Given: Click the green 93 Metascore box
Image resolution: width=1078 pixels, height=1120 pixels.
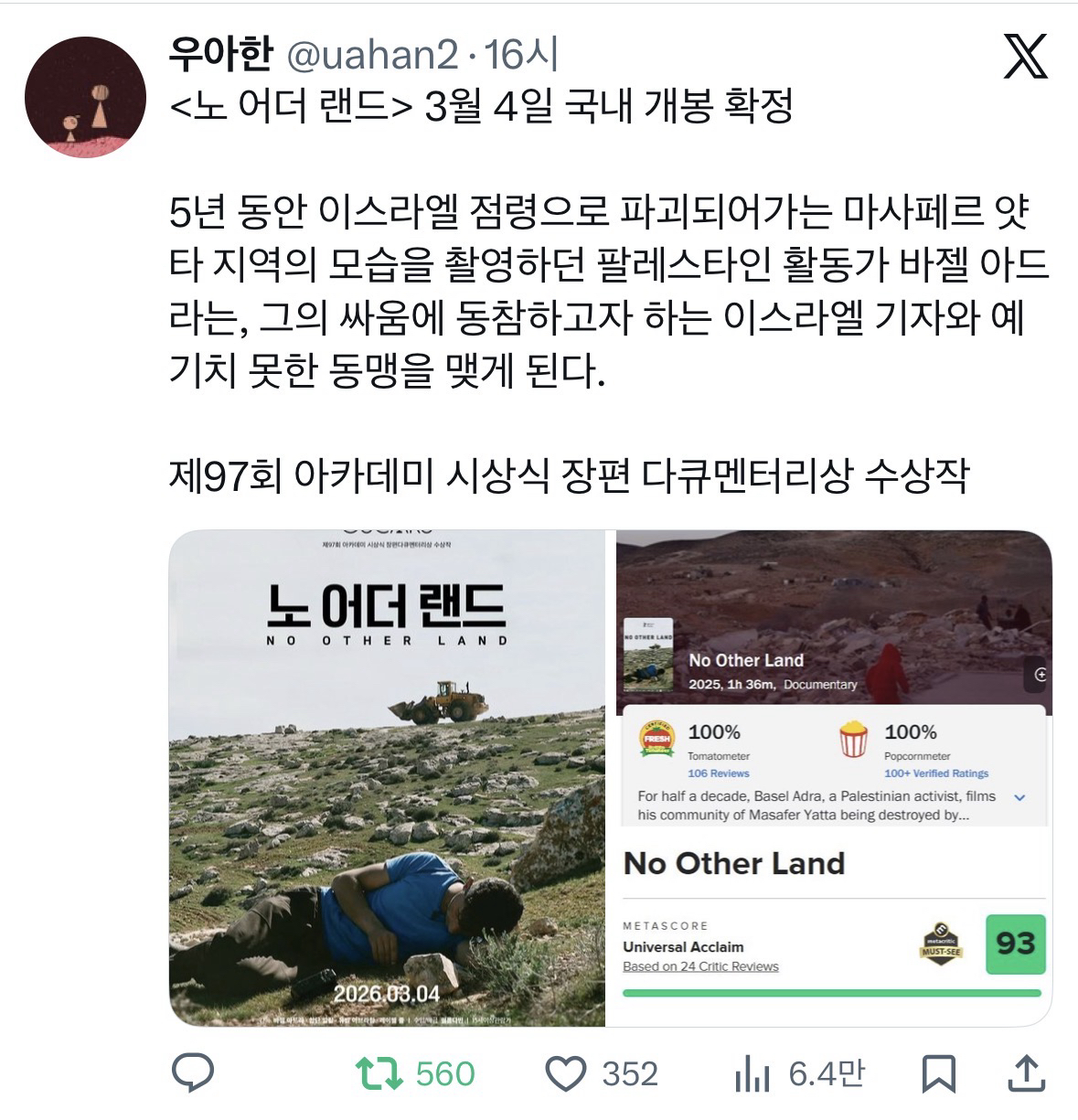Looking at the screenshot, I should [x=1016, y=944].
